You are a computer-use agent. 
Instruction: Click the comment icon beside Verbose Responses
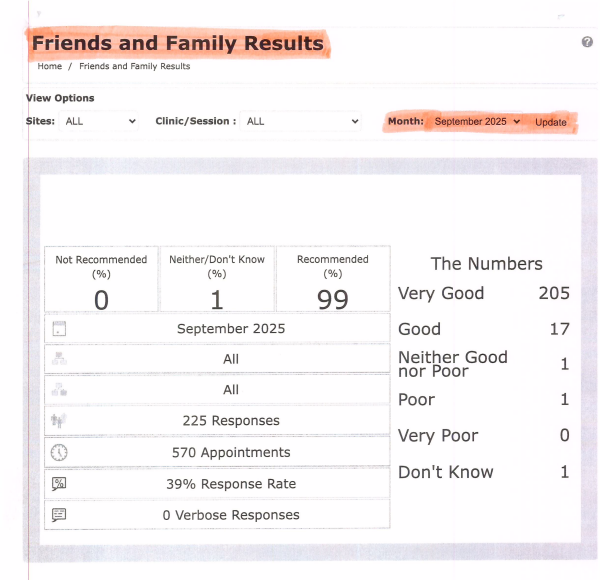click(x=59, y=515)
